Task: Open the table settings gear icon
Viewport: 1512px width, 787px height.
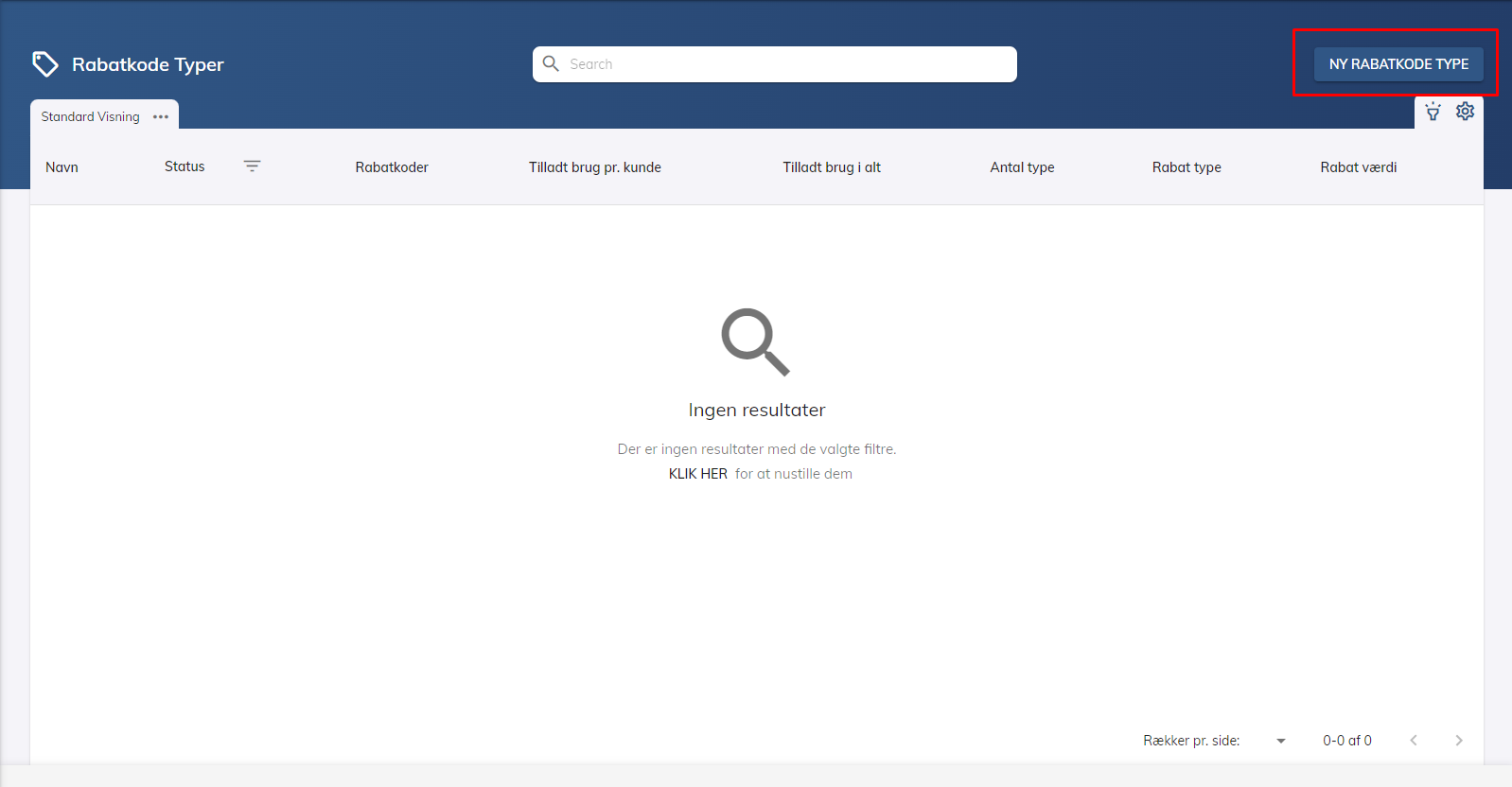Action: [x=1465, y=112]
